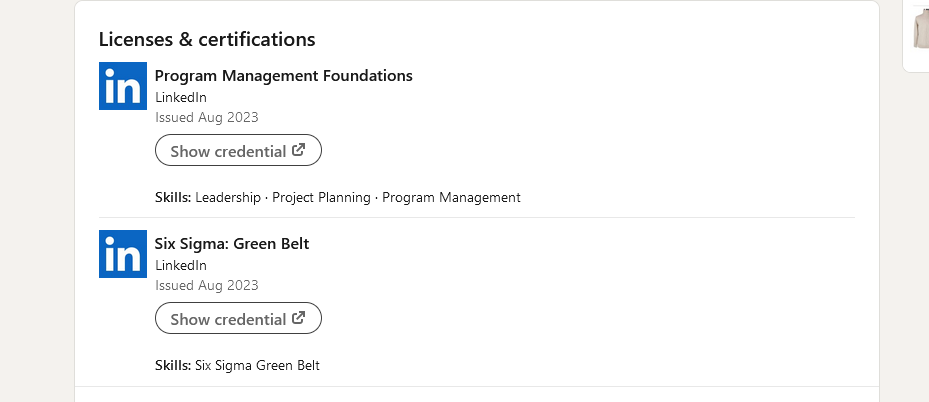Click Issued Aug 2023 under Six Sigma: Green Belt
929x402 pixels.
(x=207, y=285)
